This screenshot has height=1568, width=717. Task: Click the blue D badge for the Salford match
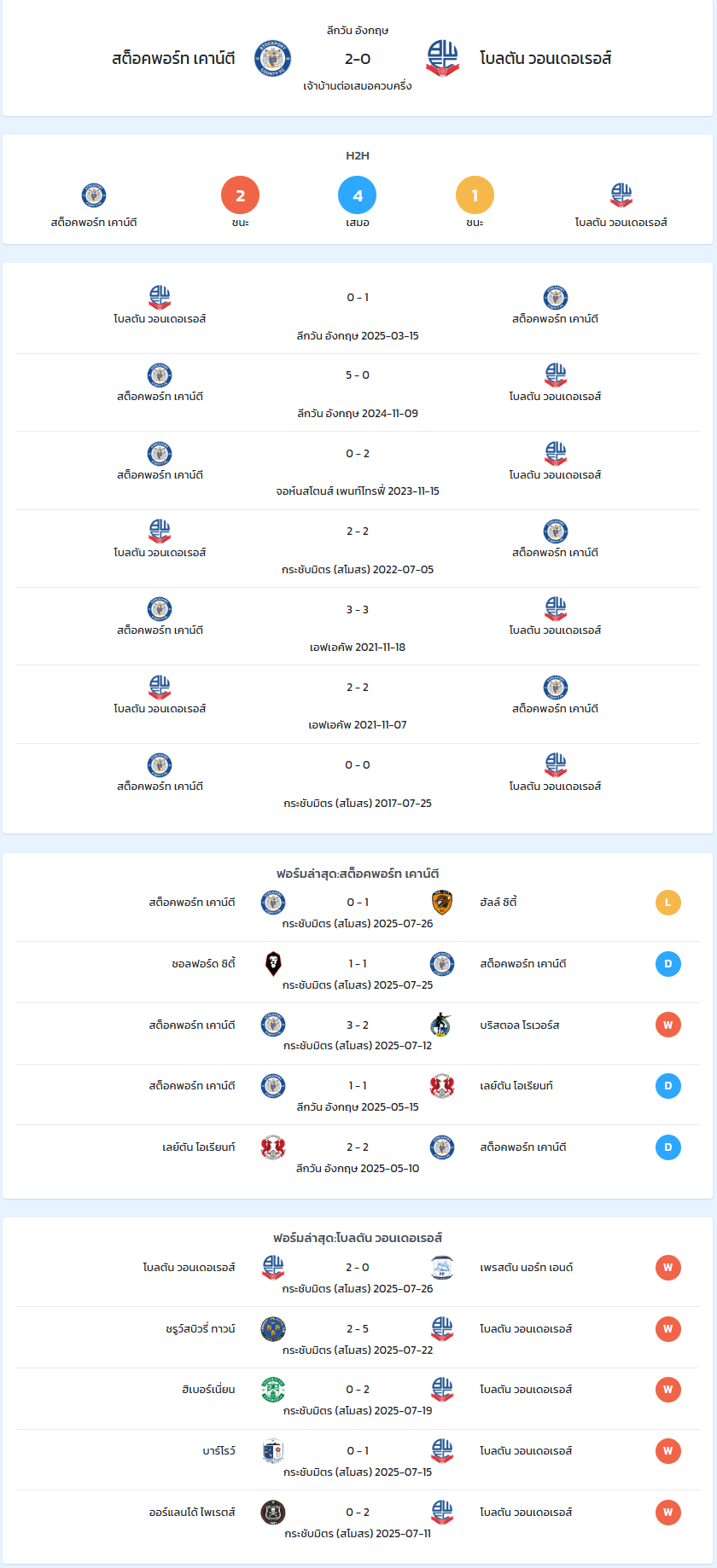coord(668,964)
